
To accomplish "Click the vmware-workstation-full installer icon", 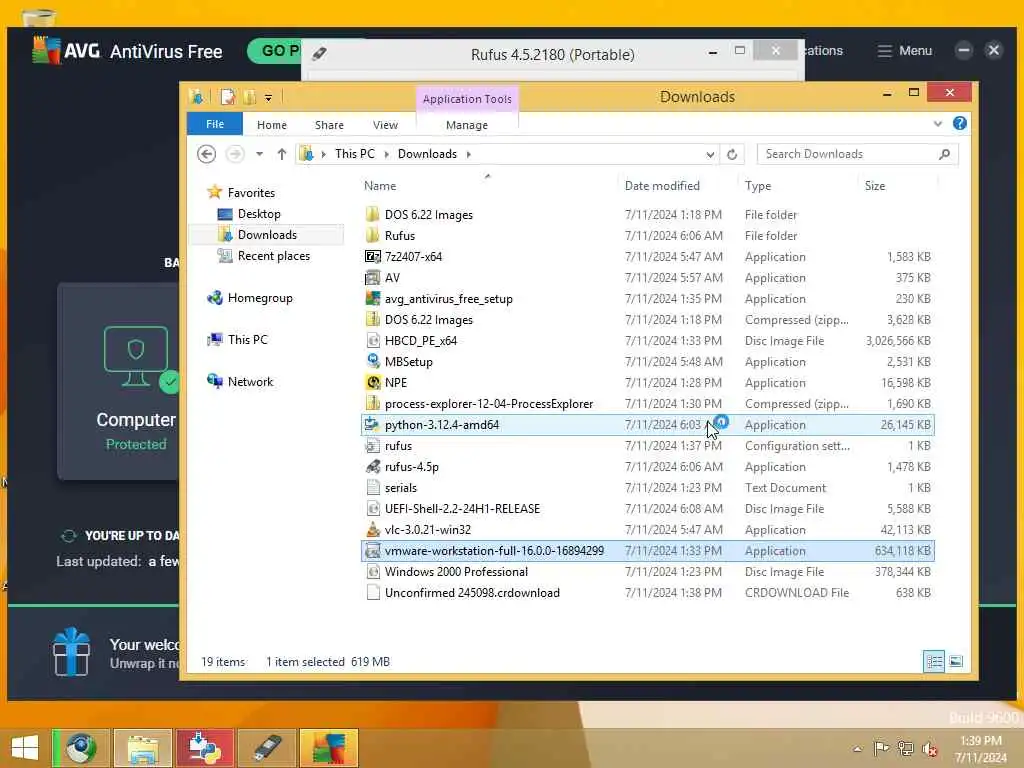I will click(372, 551).
